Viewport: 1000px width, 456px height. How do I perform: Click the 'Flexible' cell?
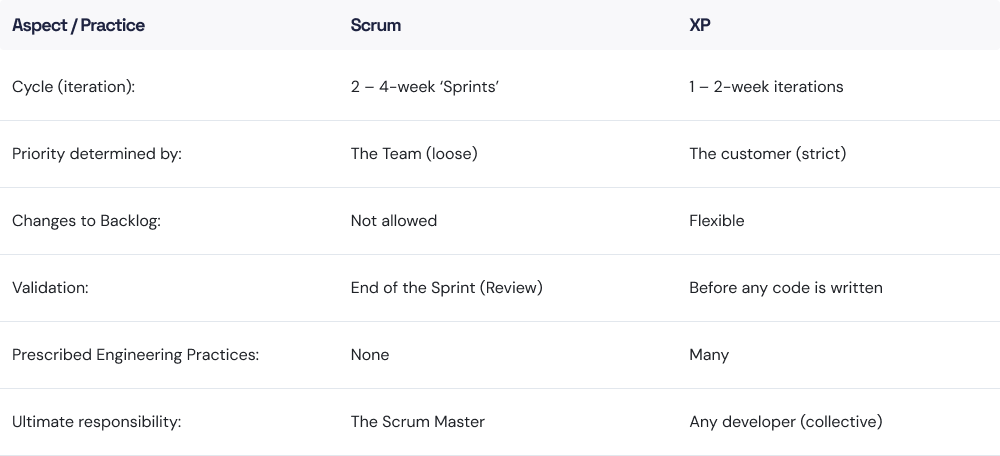pos(716,221)
